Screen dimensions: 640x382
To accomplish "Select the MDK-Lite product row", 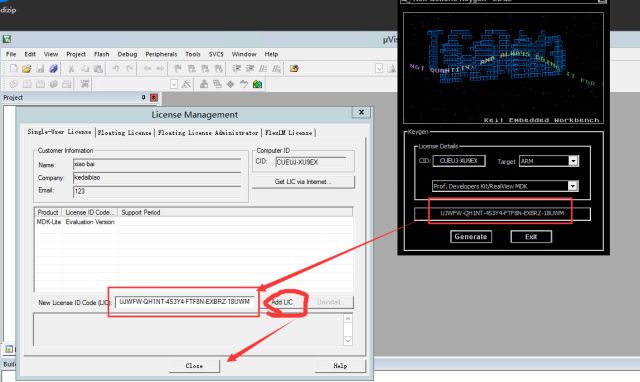I will pos(193,222).
